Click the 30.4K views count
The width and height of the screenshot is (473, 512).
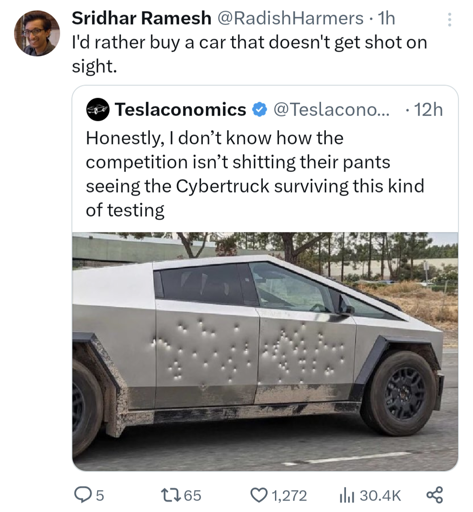[380, 495]
